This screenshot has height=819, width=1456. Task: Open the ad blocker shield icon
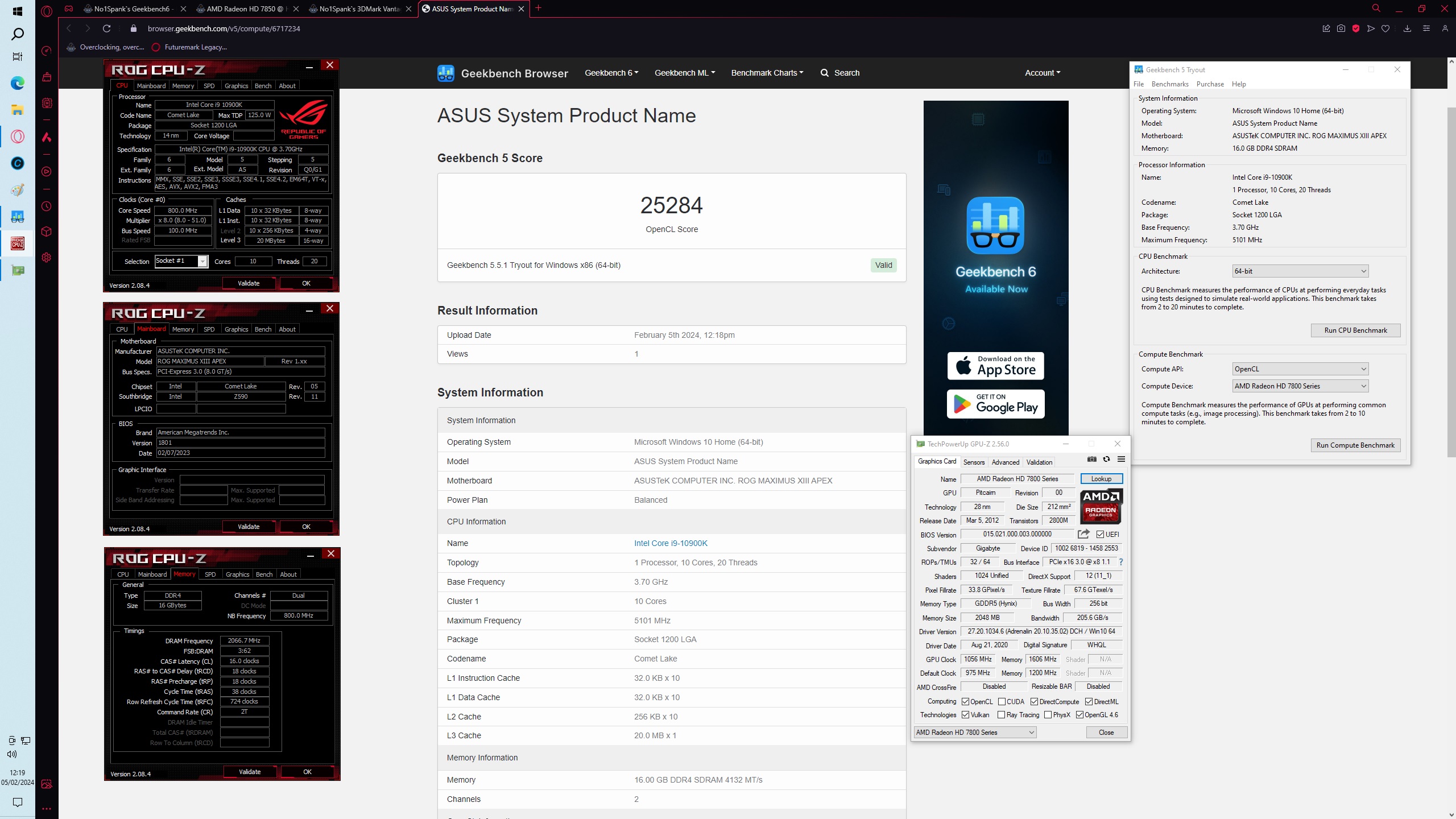point(1356,28)
